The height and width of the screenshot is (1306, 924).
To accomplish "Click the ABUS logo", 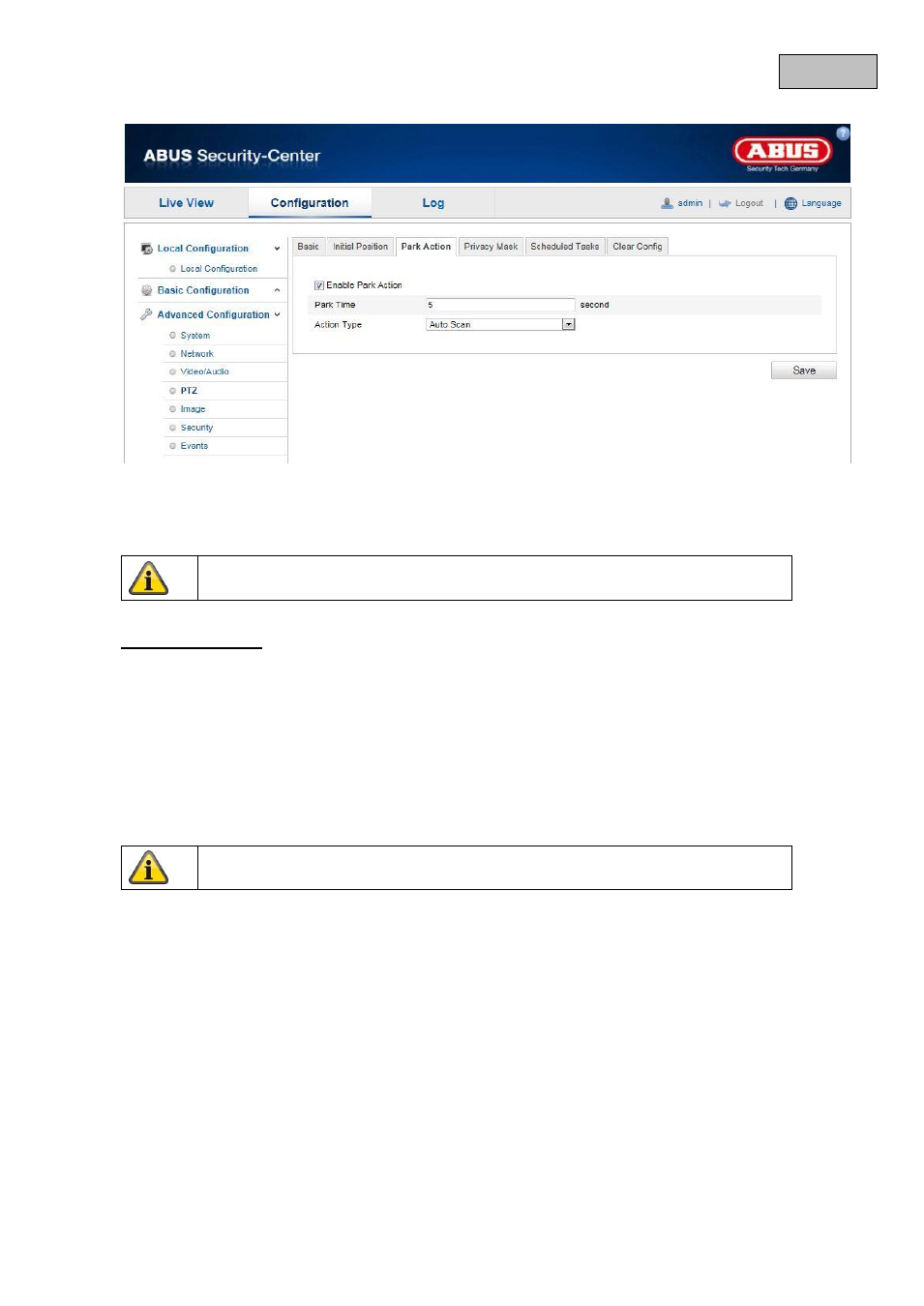I will tap(782, 153).
